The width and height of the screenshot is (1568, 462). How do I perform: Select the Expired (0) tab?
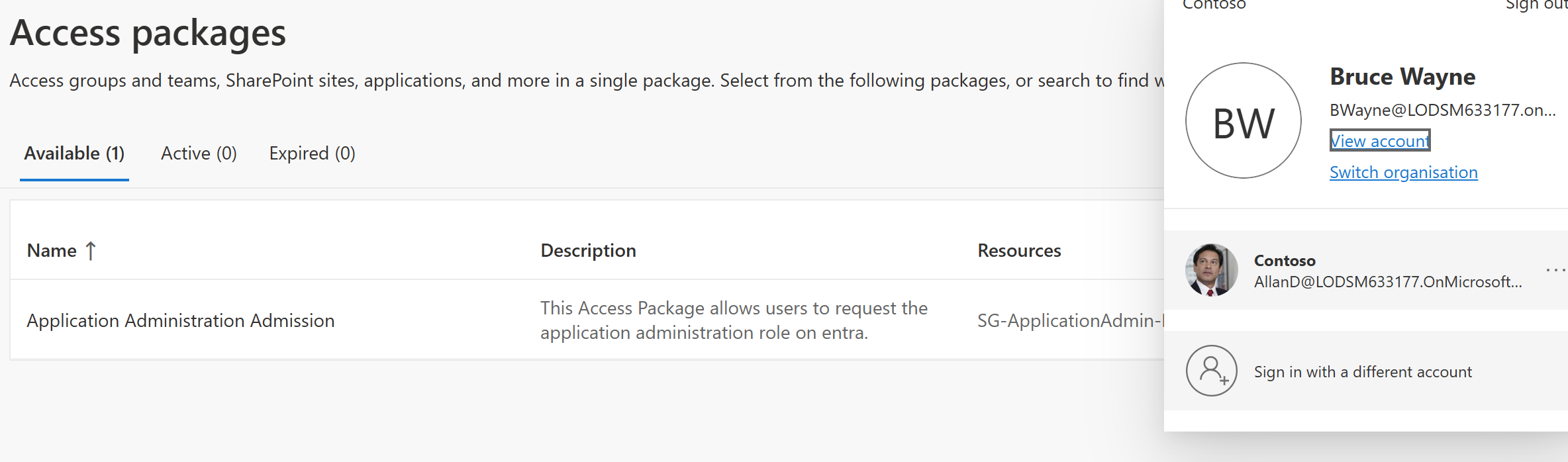(x=312, y=154)
